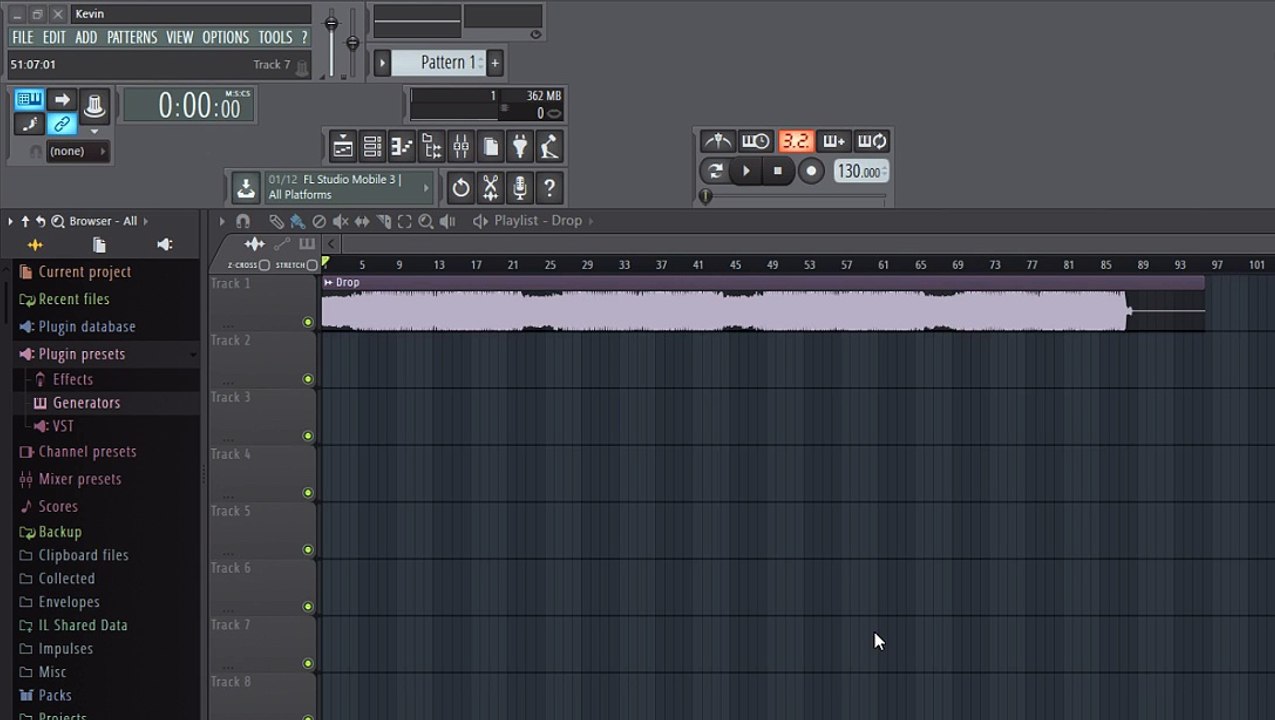Enable the Z-CROSS checkbox
The height and width of the screenshot is (720, 1275).
264,265
